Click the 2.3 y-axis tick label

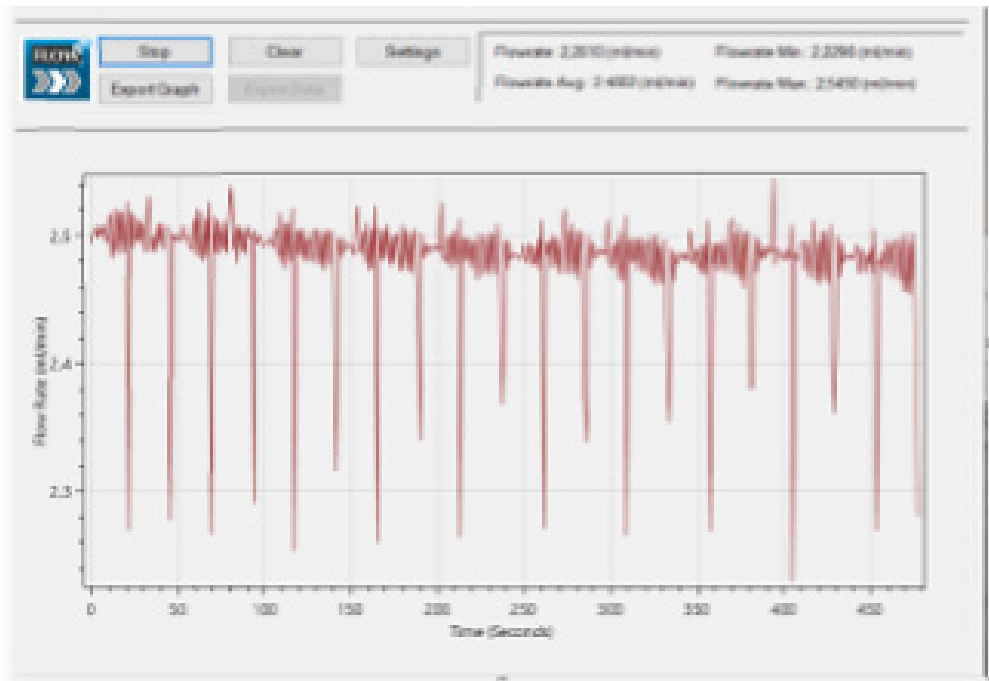59,491
